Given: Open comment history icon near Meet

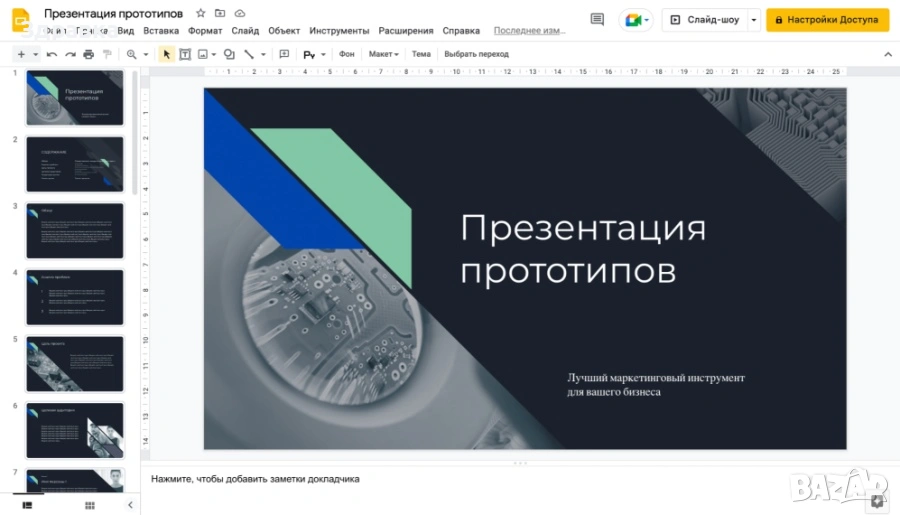Looking at the screenshot, I should point(597,19).
